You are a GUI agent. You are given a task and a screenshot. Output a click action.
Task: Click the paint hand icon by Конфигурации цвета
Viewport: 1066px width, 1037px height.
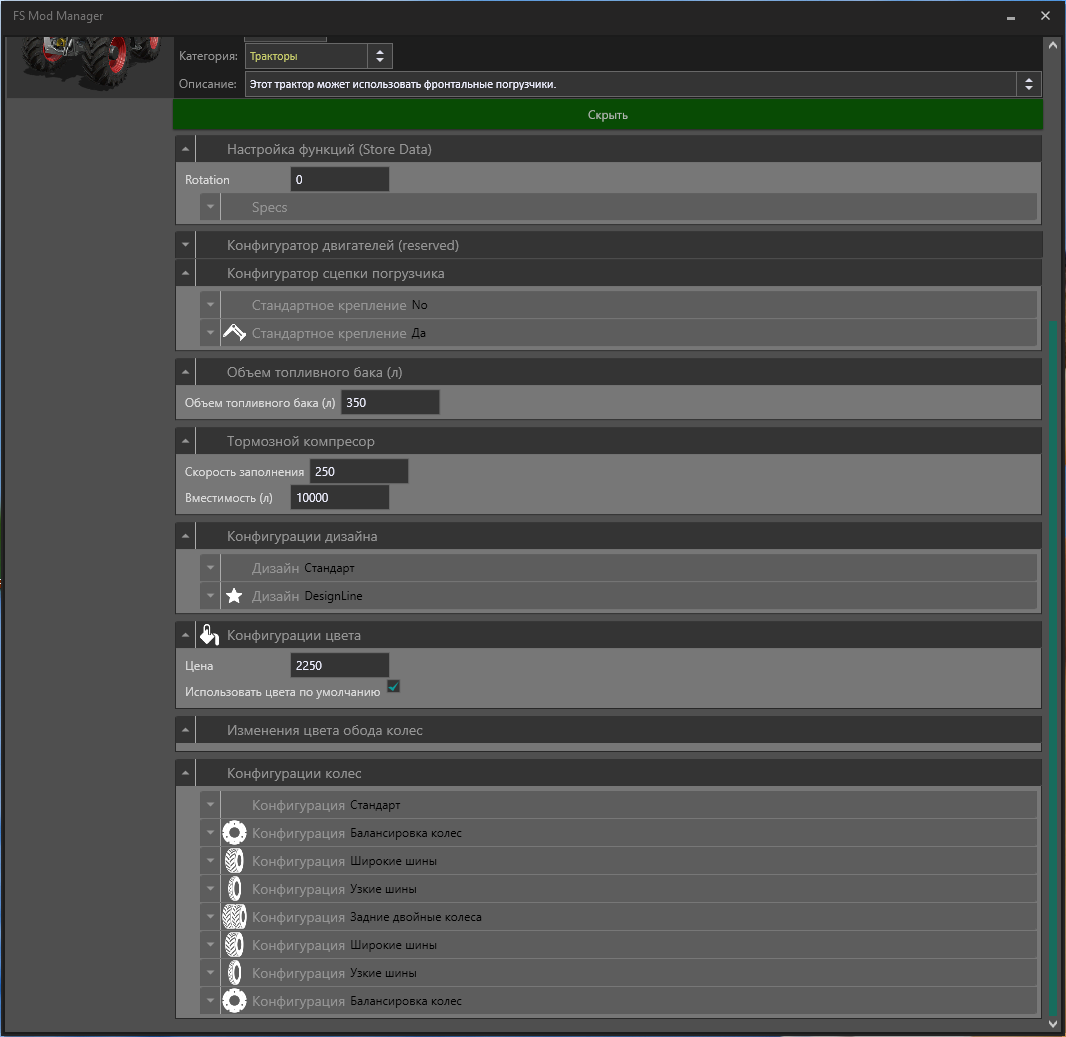click(x=208, y=635)
